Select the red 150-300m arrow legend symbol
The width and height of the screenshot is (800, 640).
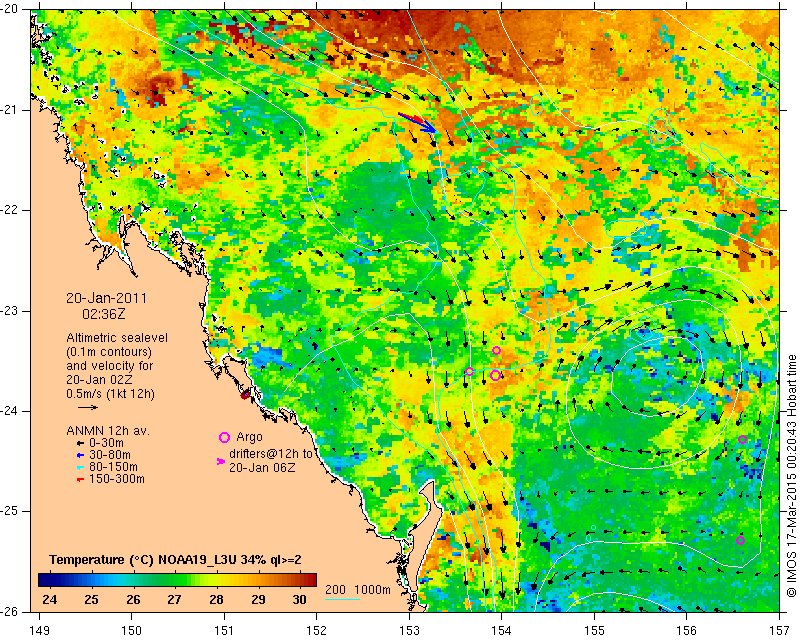80,480
